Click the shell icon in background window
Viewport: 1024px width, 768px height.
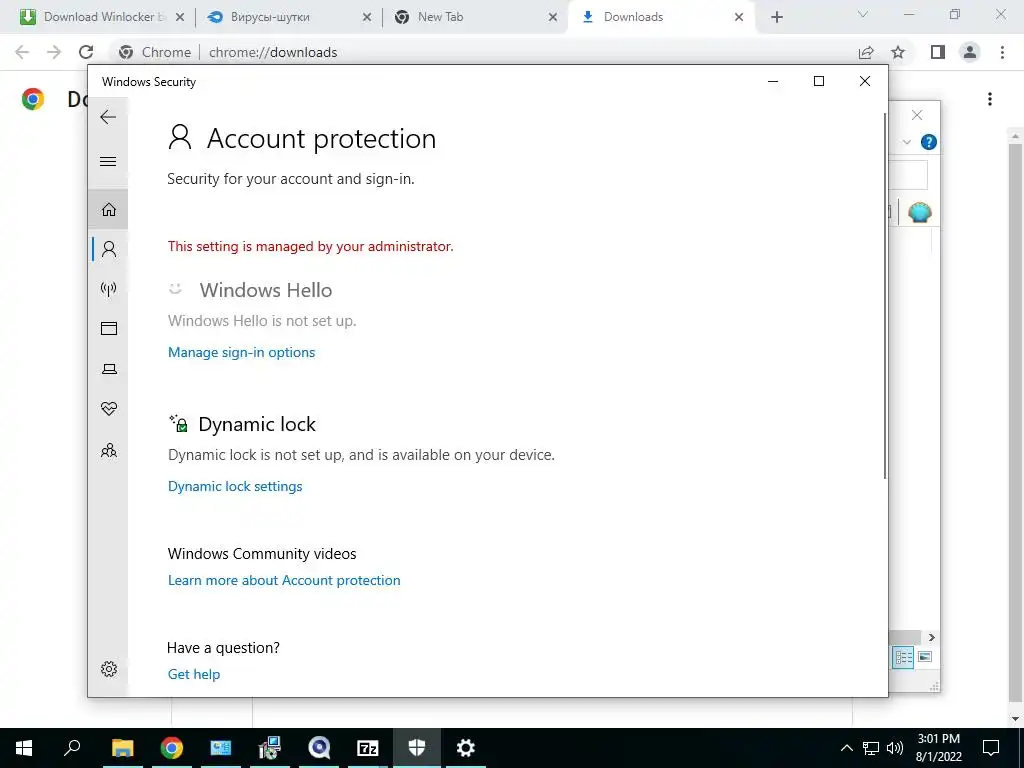click(x=920, y=212)
